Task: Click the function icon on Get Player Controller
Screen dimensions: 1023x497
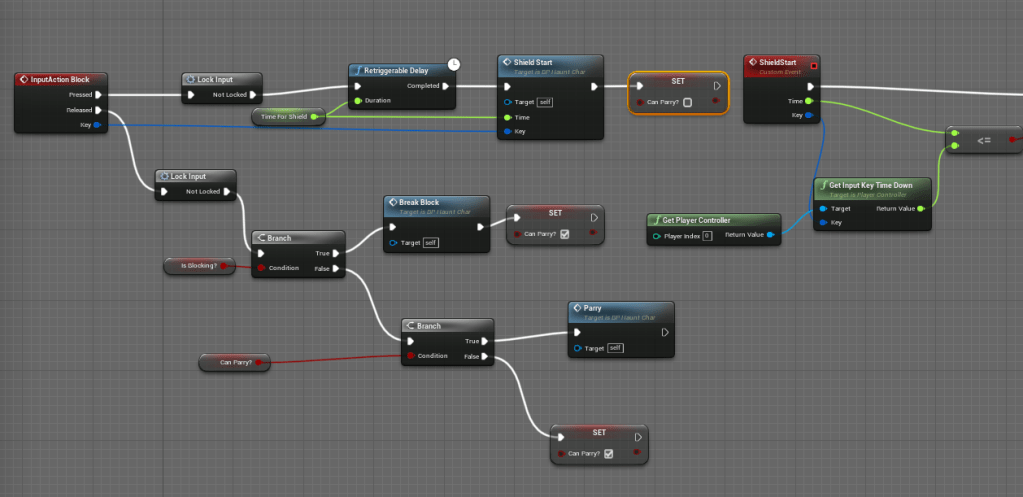Action: (x=655, y=220)
